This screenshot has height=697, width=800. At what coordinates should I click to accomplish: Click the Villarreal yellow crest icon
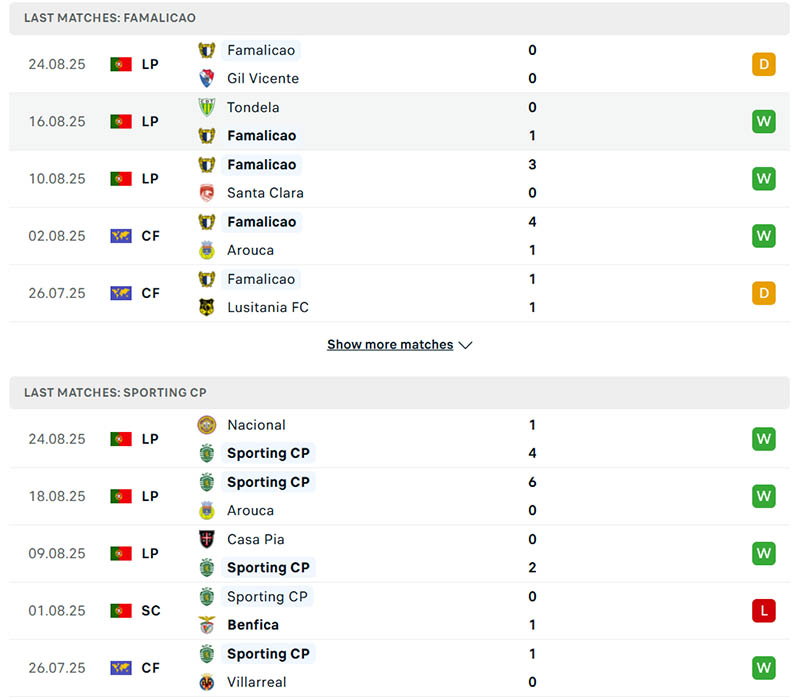207,682
